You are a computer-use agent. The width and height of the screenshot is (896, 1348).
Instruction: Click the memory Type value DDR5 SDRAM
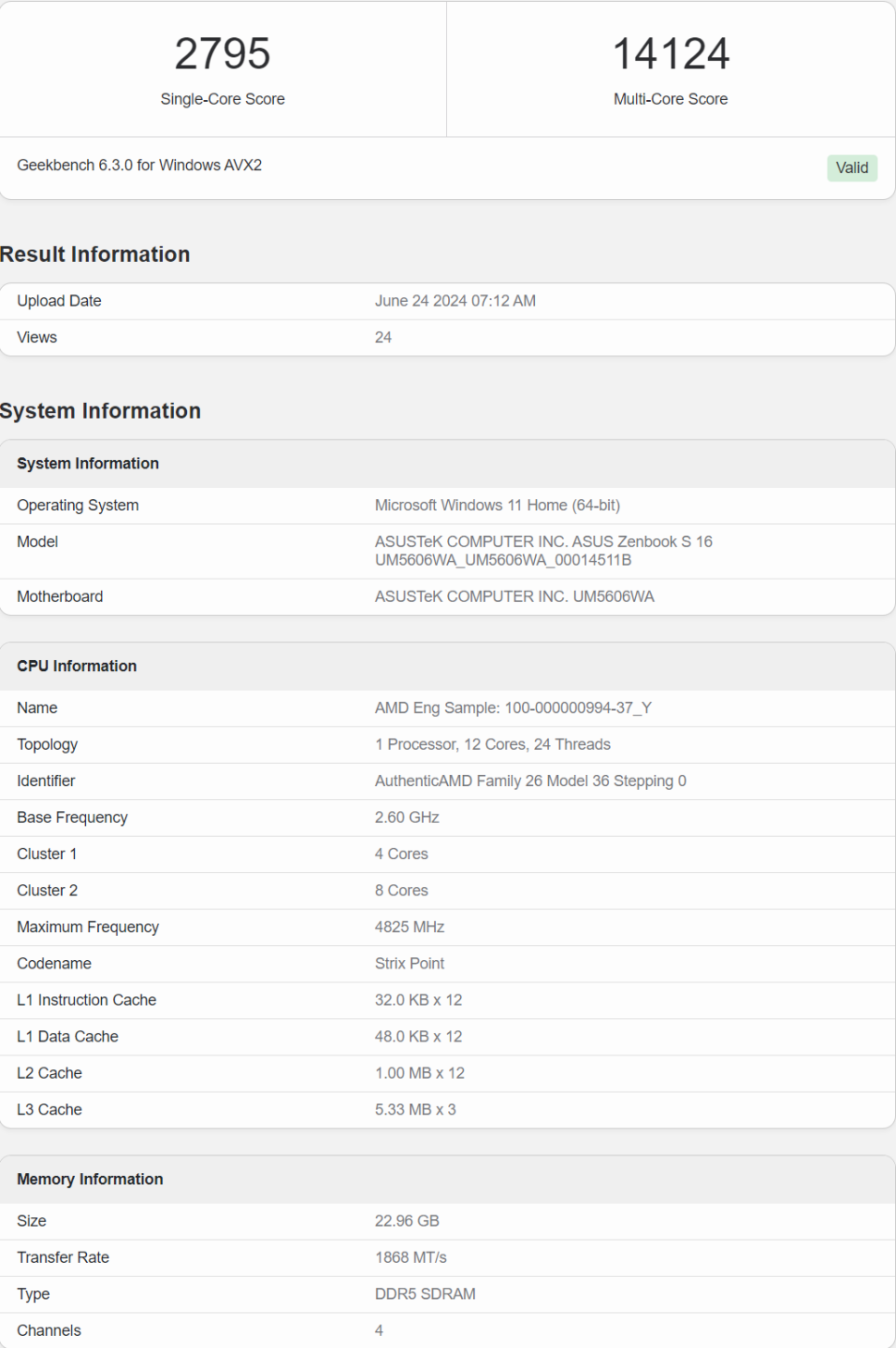pyautogui.click(x=425, y=1293)
